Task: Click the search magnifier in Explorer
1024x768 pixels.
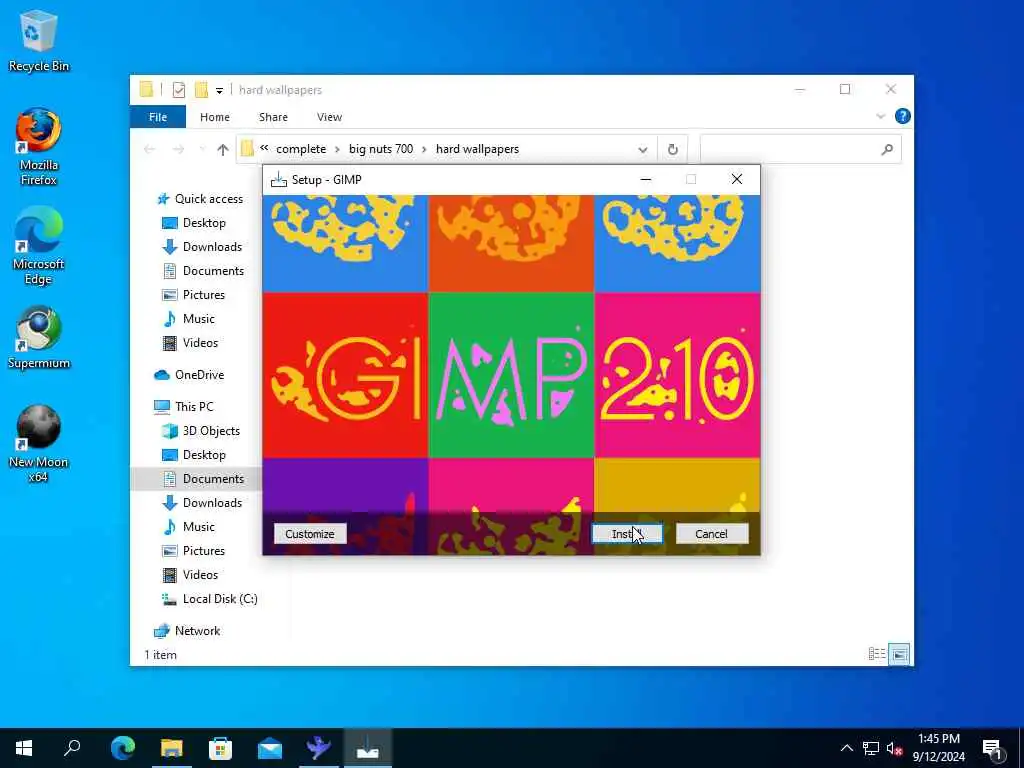Action: click(x=887, y=150)
